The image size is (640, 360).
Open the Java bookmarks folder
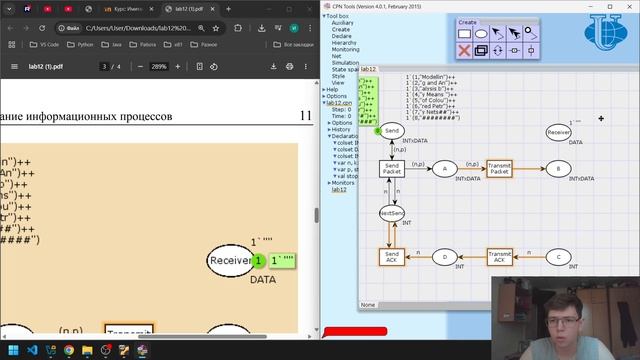[x=112, y=44]
